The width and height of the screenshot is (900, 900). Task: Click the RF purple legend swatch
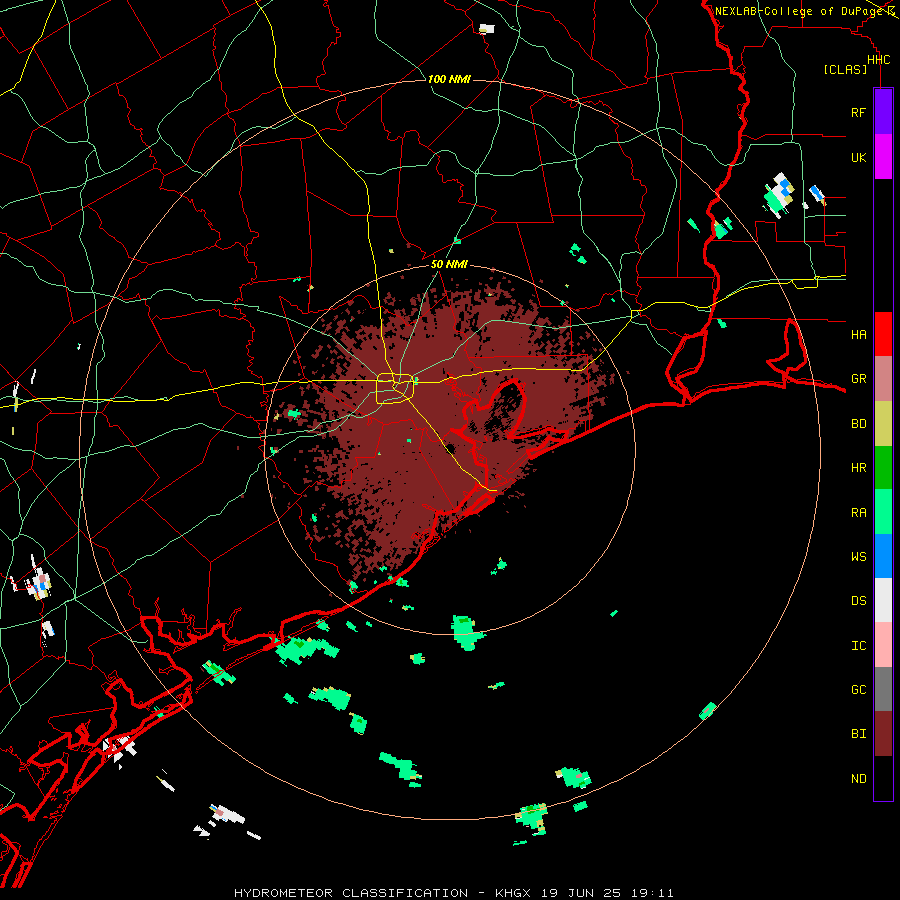click(x=883, y=112)
